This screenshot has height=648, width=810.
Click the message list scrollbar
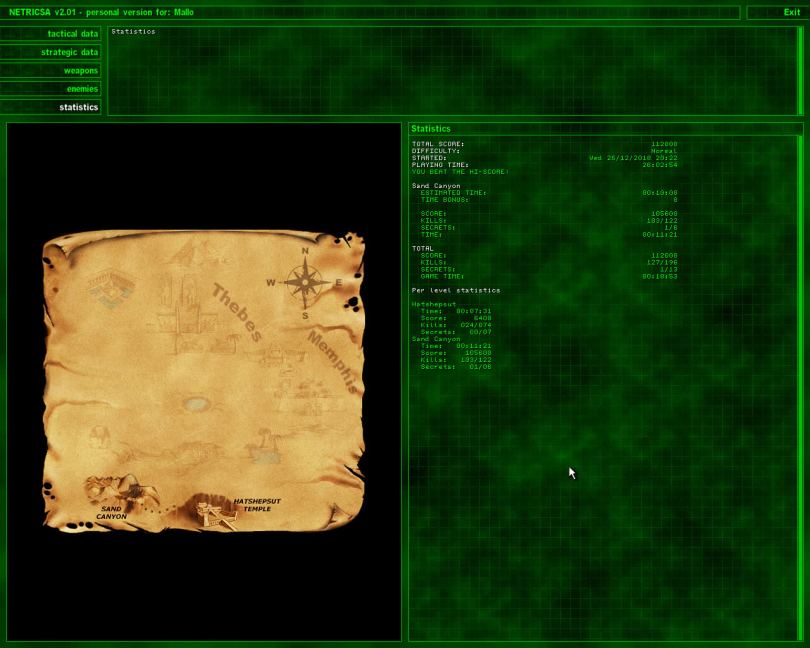(x=799, y=70)
